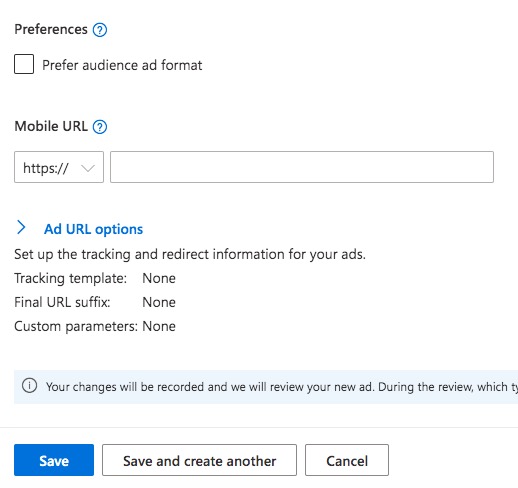
Task: Click the Mobile URL section heading
Action: [x=51, y=126]
